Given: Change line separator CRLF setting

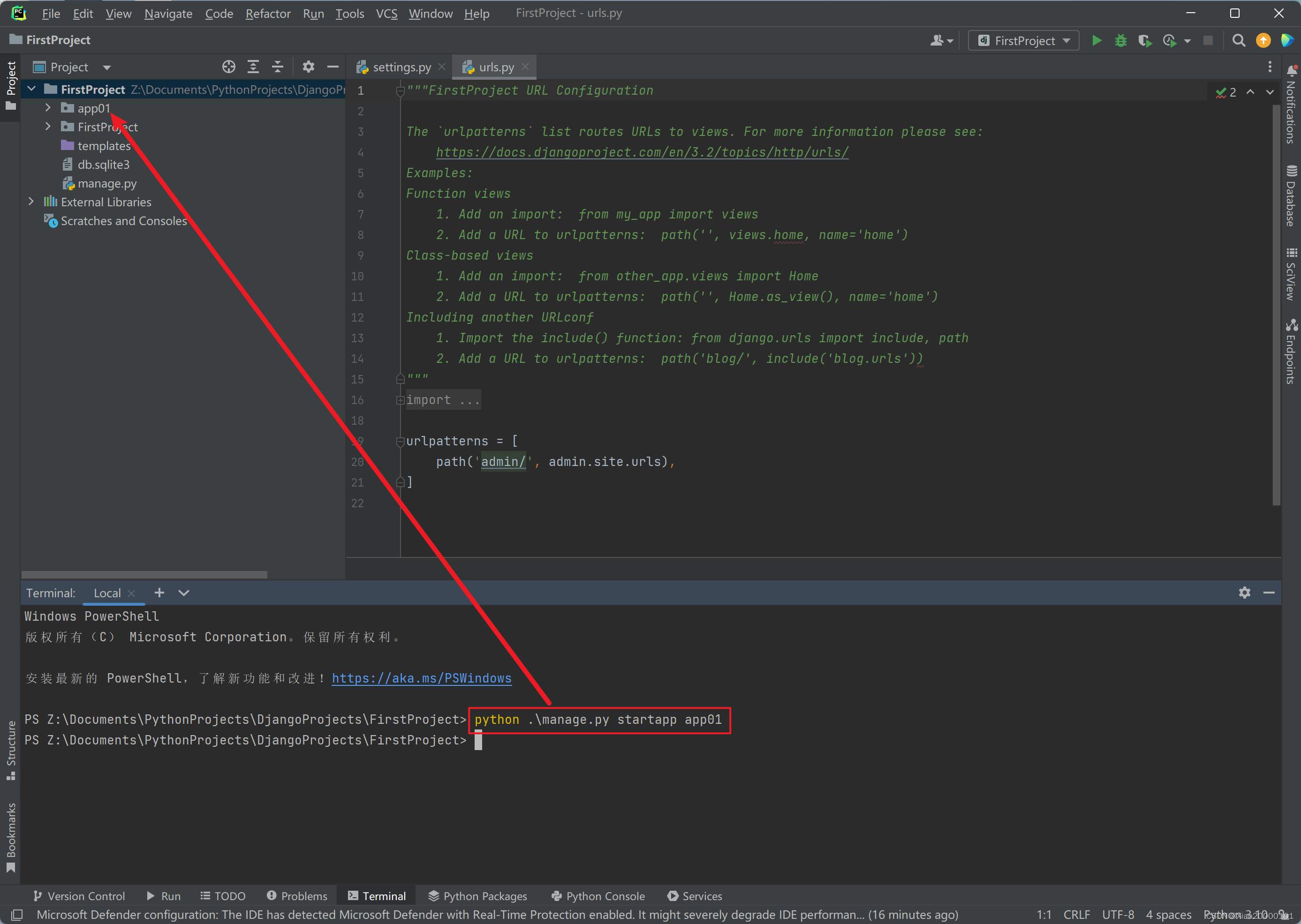Looking at the screenshot, I should [x=1076, y=914].
